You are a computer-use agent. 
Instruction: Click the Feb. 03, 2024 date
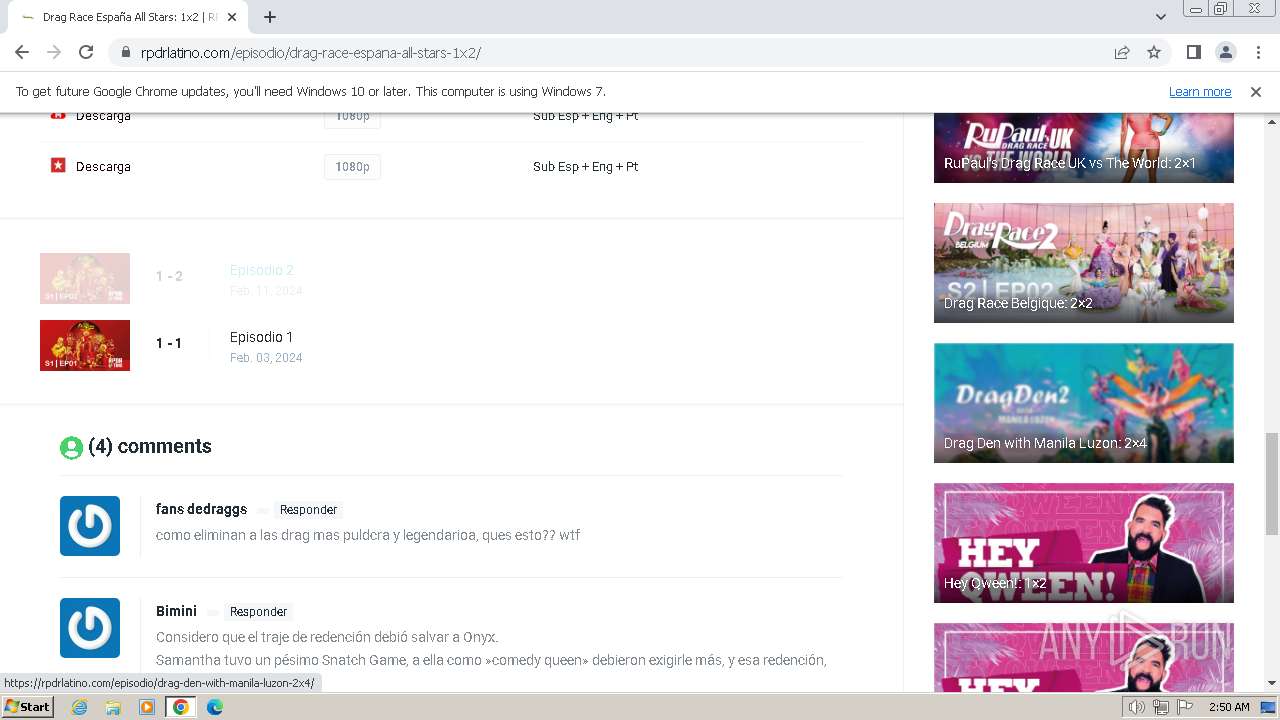[266, 358]
